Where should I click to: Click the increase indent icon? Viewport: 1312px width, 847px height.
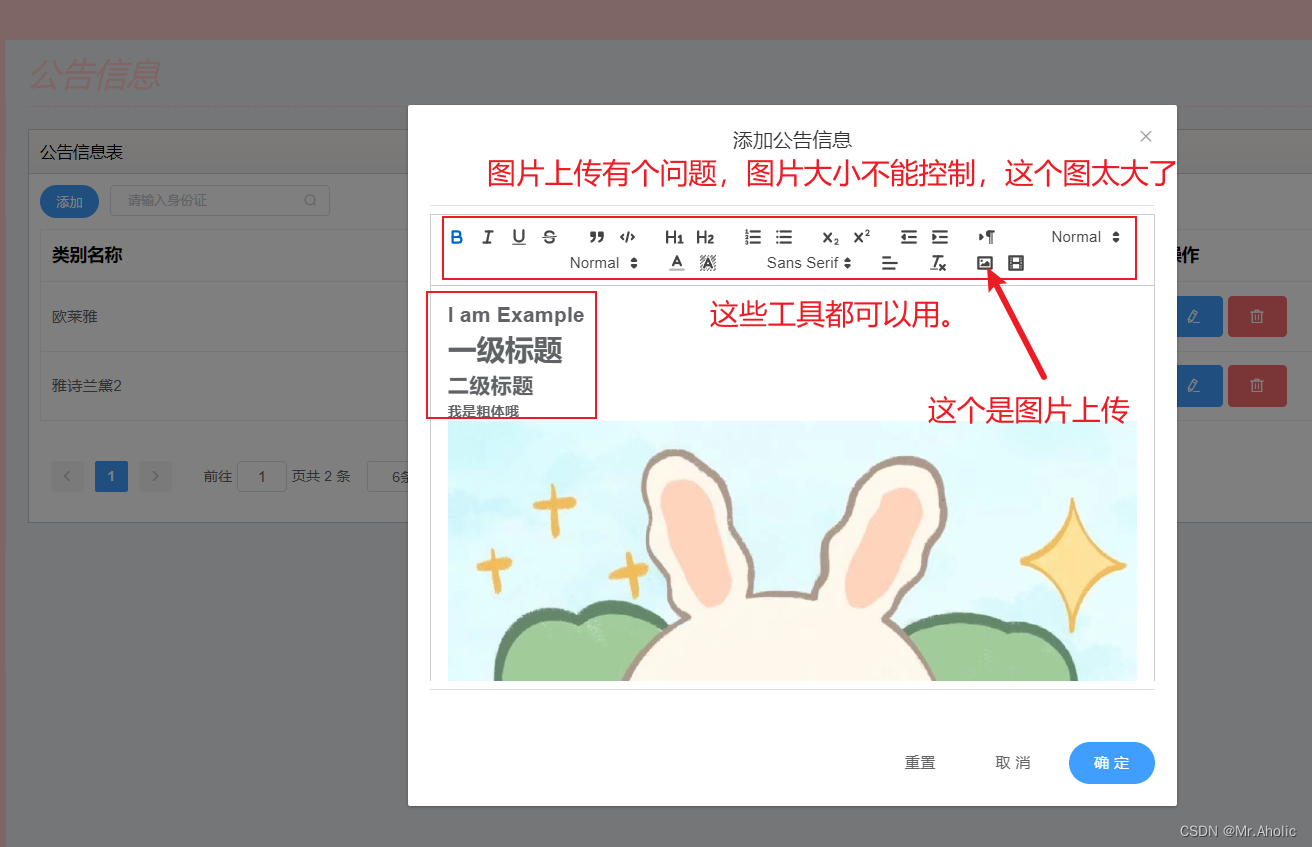click(940, 237)
